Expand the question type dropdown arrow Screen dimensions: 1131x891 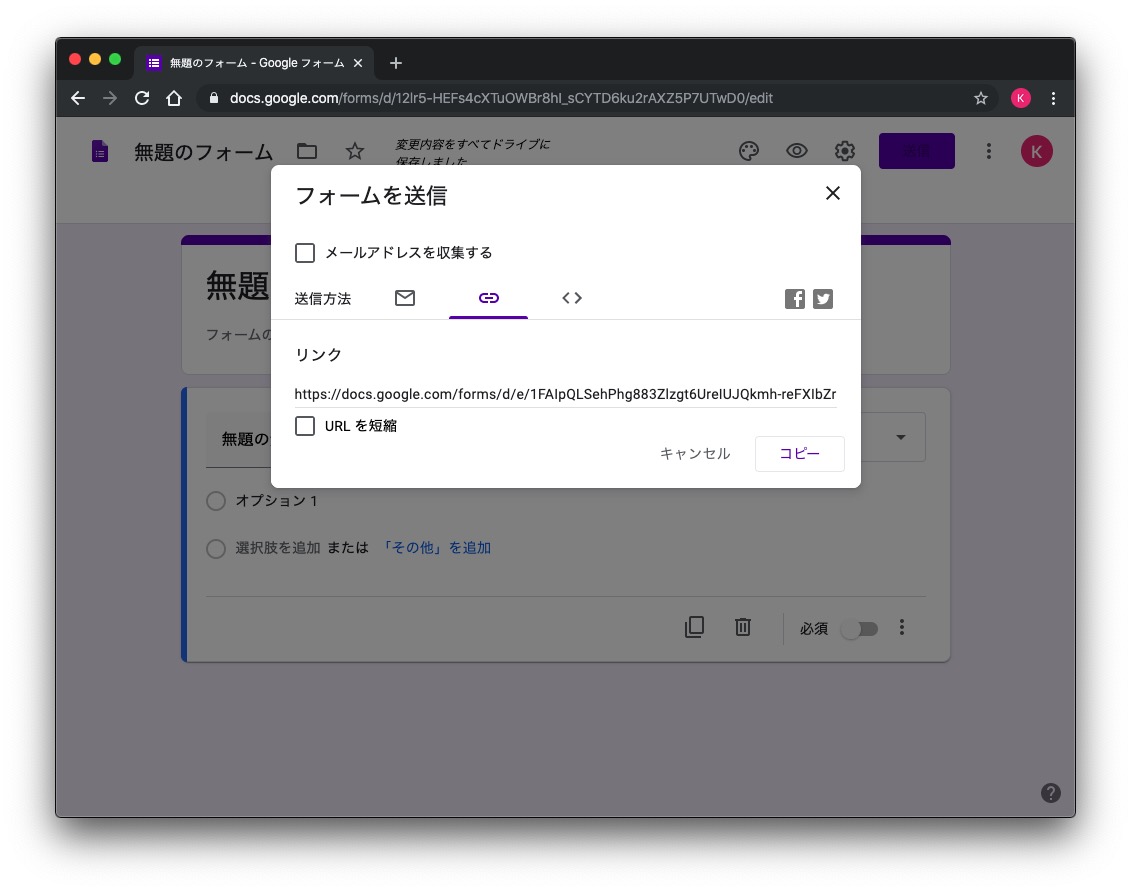[901, 438]
